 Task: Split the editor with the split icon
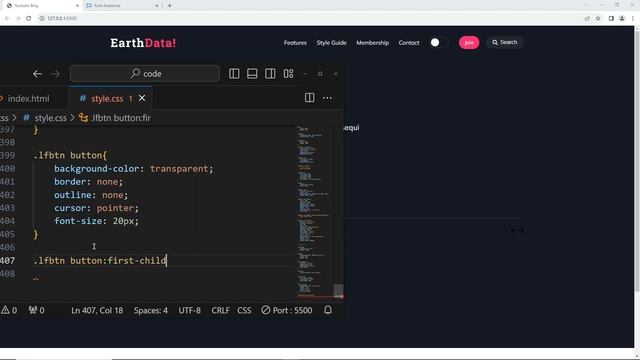click(x=309, y=98)
